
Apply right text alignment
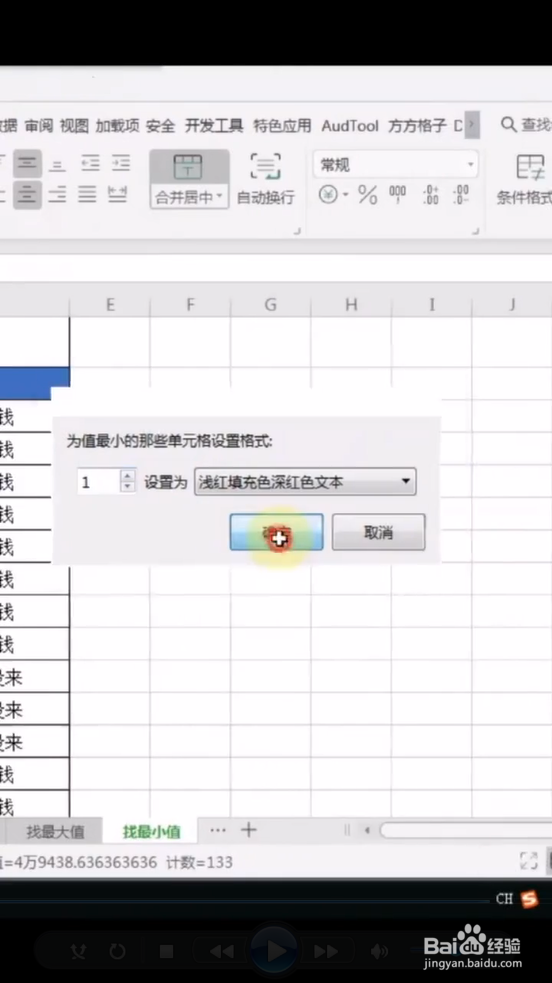coord(57,195)
